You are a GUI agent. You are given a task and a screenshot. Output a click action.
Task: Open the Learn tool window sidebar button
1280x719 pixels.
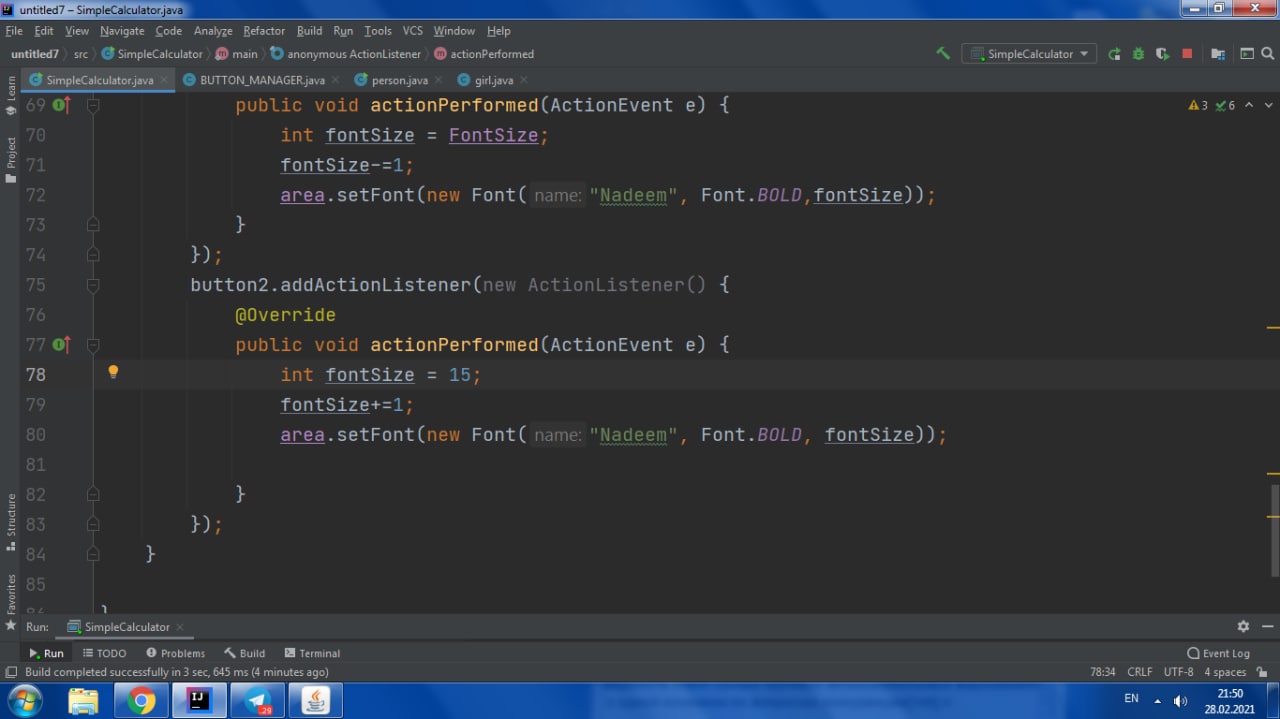pyautogui.click(x=11, y=96)
